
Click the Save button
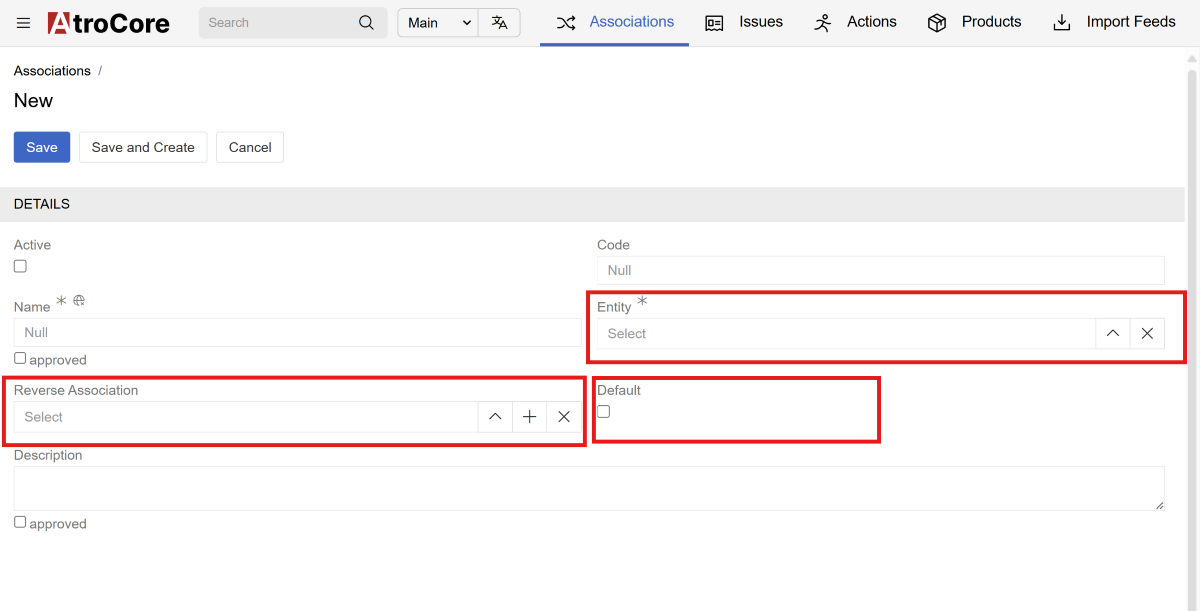coord(42,147)
